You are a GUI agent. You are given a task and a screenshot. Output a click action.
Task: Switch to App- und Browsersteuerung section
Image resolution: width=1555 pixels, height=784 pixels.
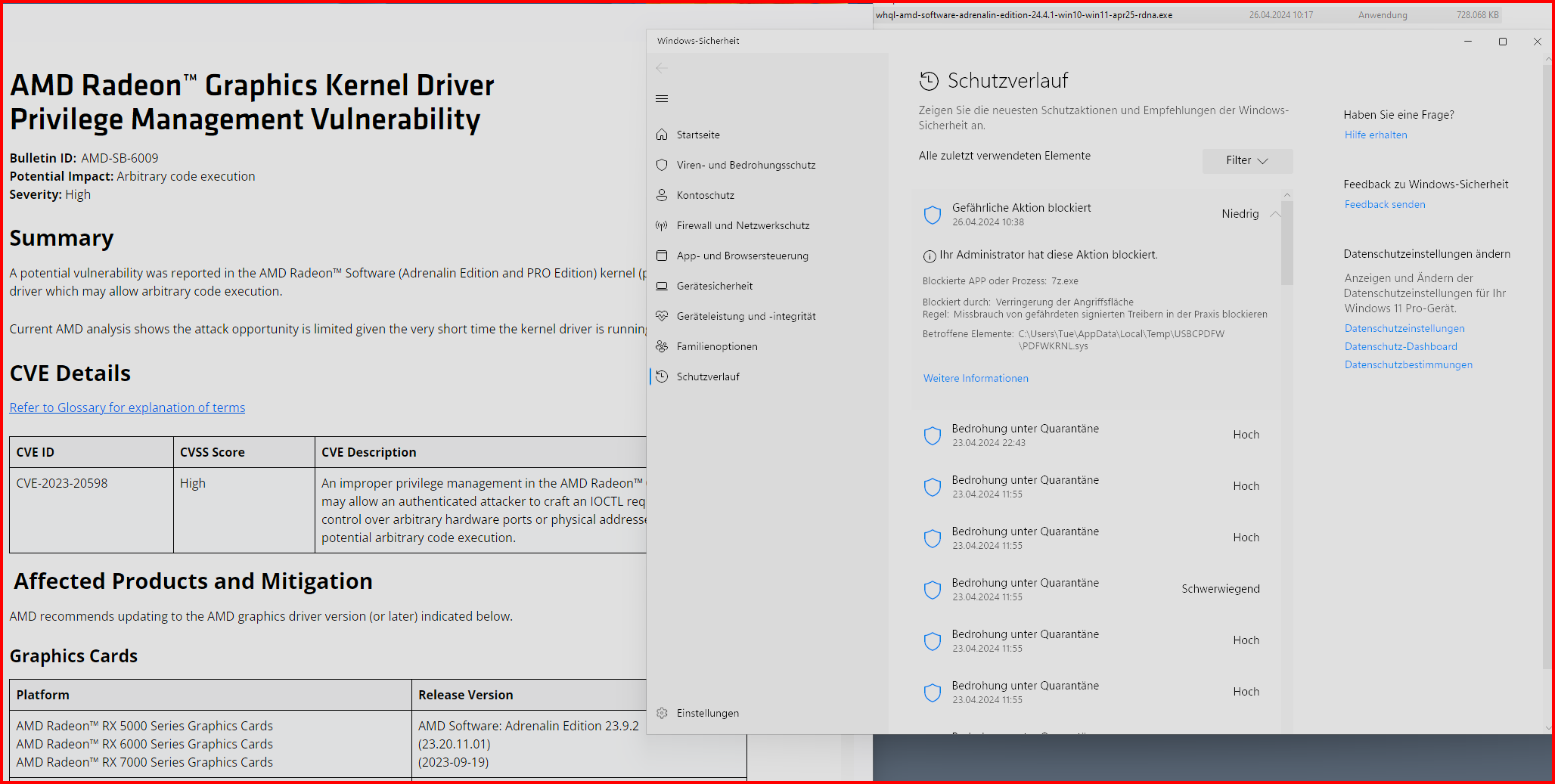tap(742, 256)
